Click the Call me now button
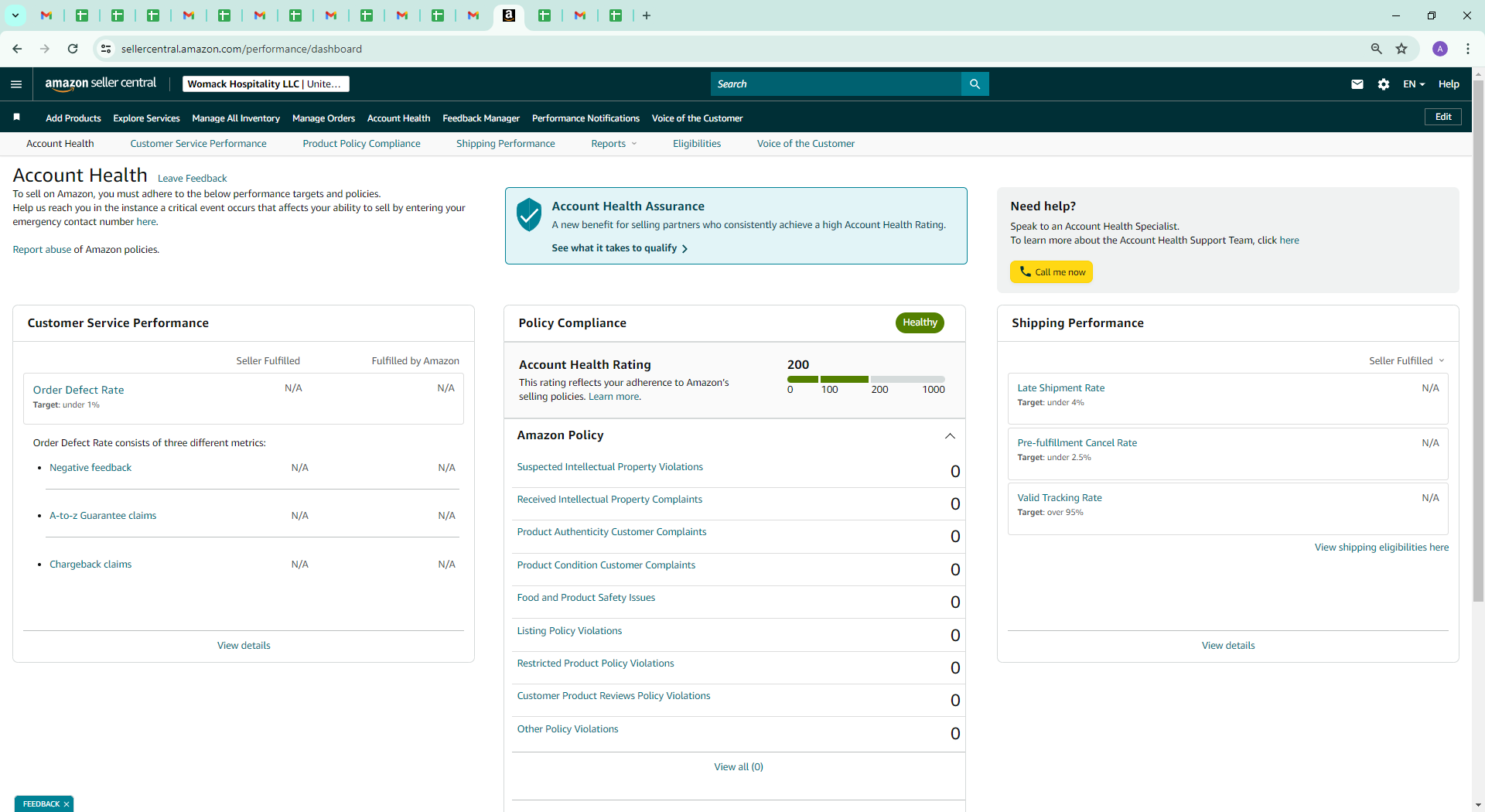This screenshot has height=812, width=1485. [1051, 272]
